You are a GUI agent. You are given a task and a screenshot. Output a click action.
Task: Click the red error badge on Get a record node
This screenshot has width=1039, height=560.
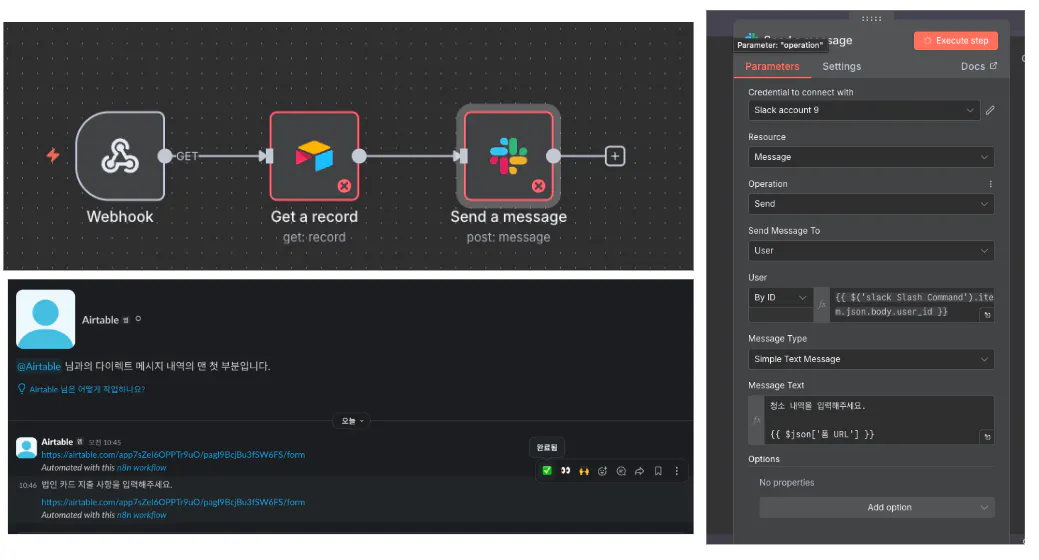[x=344, y=186]
